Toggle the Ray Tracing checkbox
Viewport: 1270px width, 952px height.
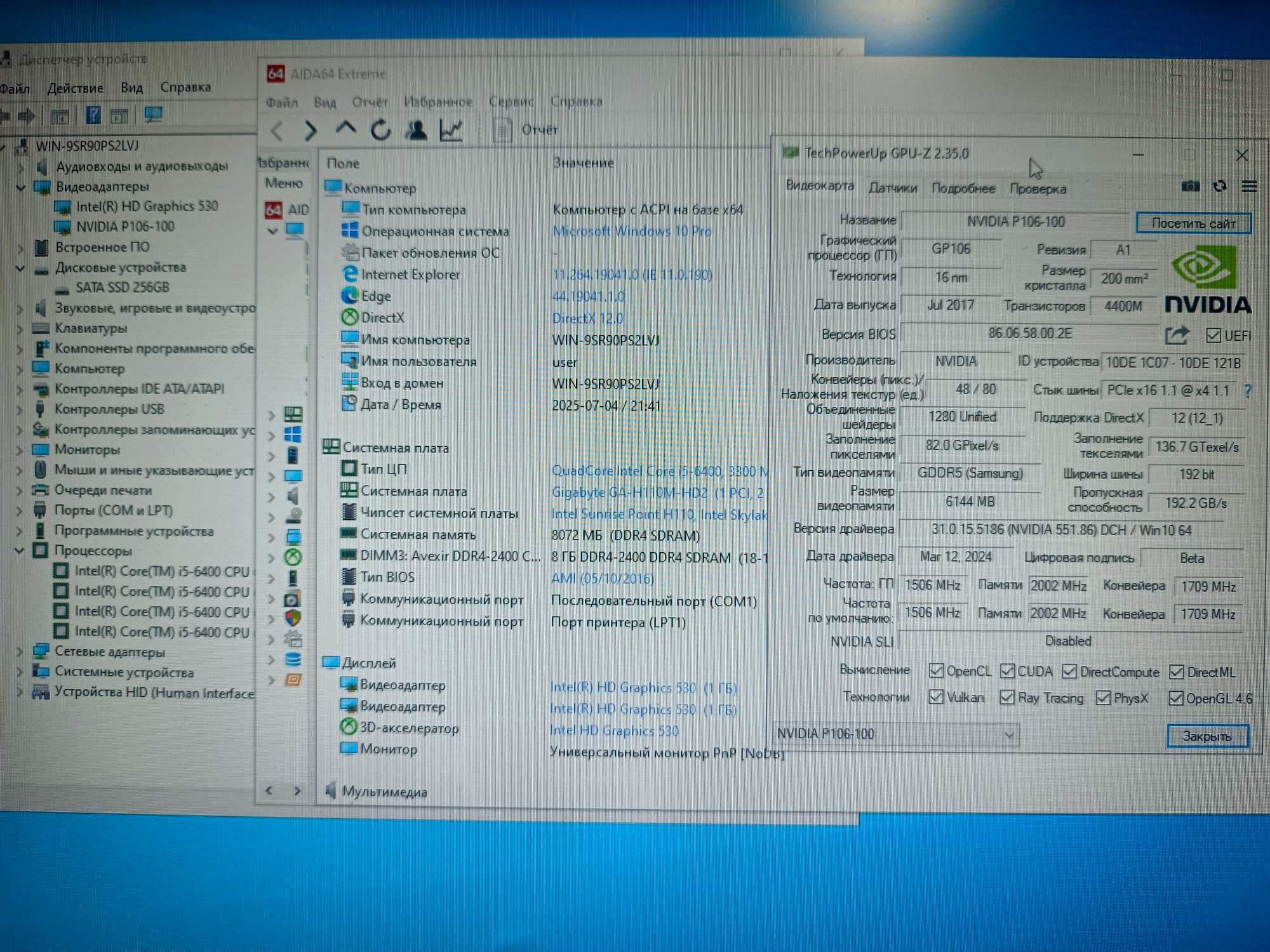(1007, 697)
